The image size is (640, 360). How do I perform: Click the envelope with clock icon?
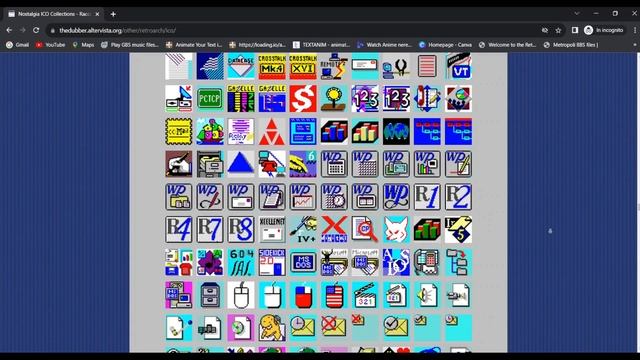(303, 327)
